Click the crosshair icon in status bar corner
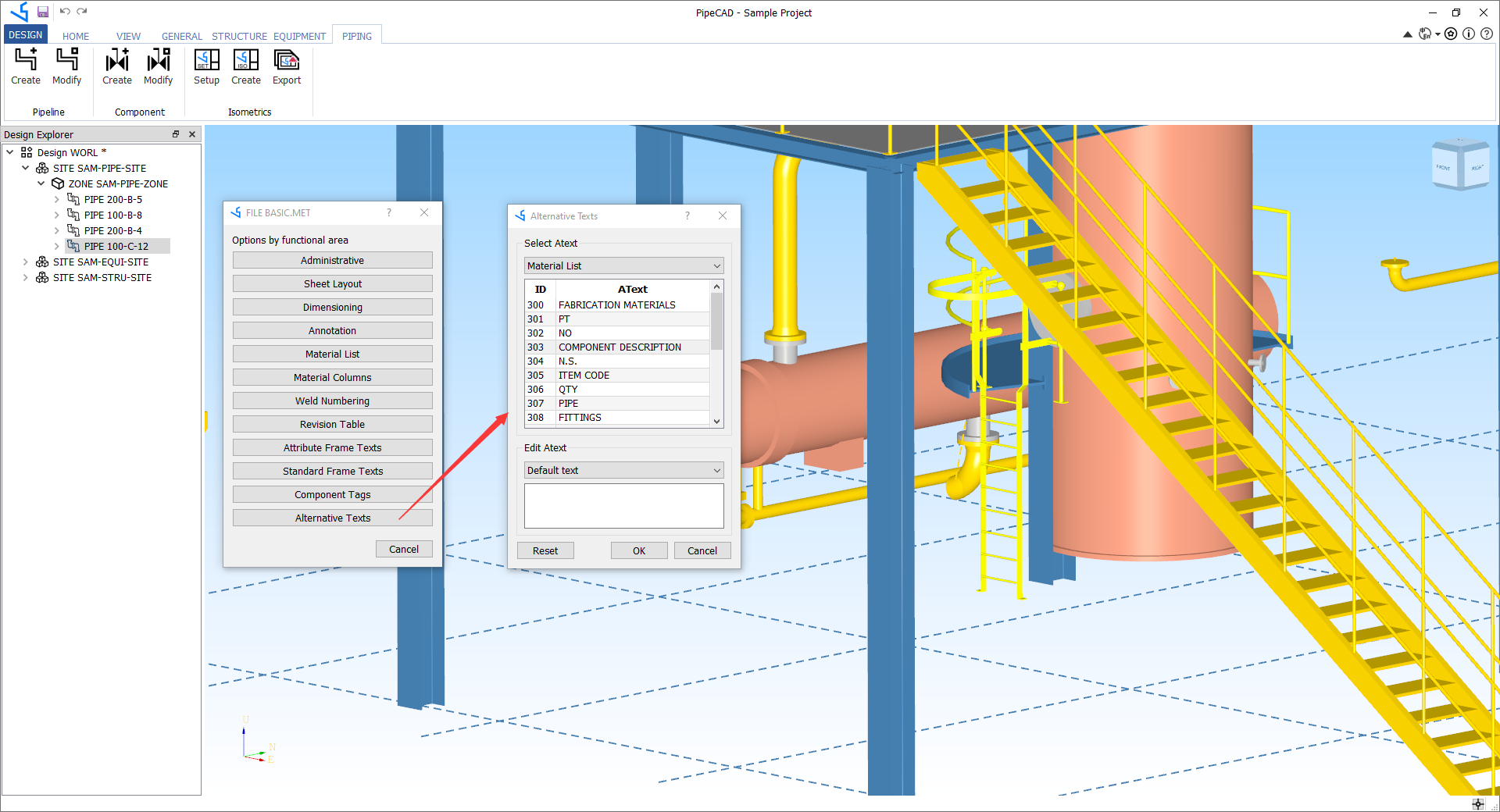This screenshot has width=1500, height=812. 1478,804
